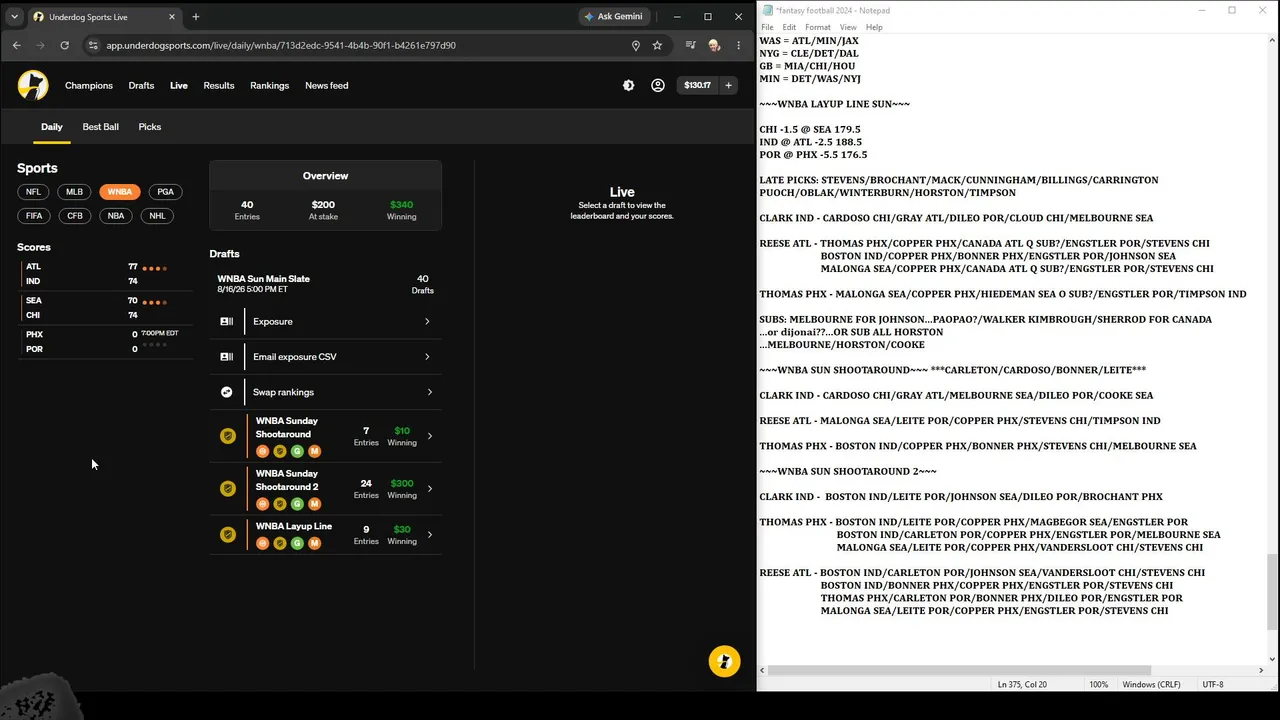This screenshot has width=1280, height=720.
Task: Open Drafts in top navigation
Action: point(141,85)
